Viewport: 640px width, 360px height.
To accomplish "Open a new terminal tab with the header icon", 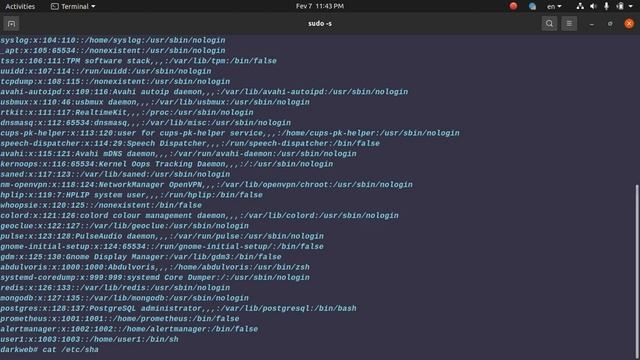I will (11, 24).
